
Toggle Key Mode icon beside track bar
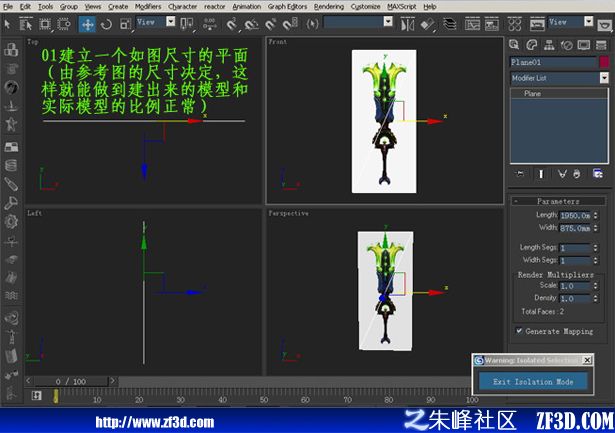coord(36,395)
